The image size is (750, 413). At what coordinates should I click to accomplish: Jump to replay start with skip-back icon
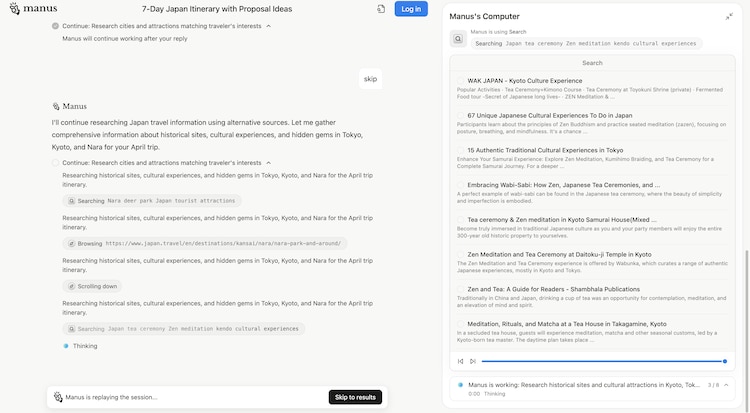460,361
